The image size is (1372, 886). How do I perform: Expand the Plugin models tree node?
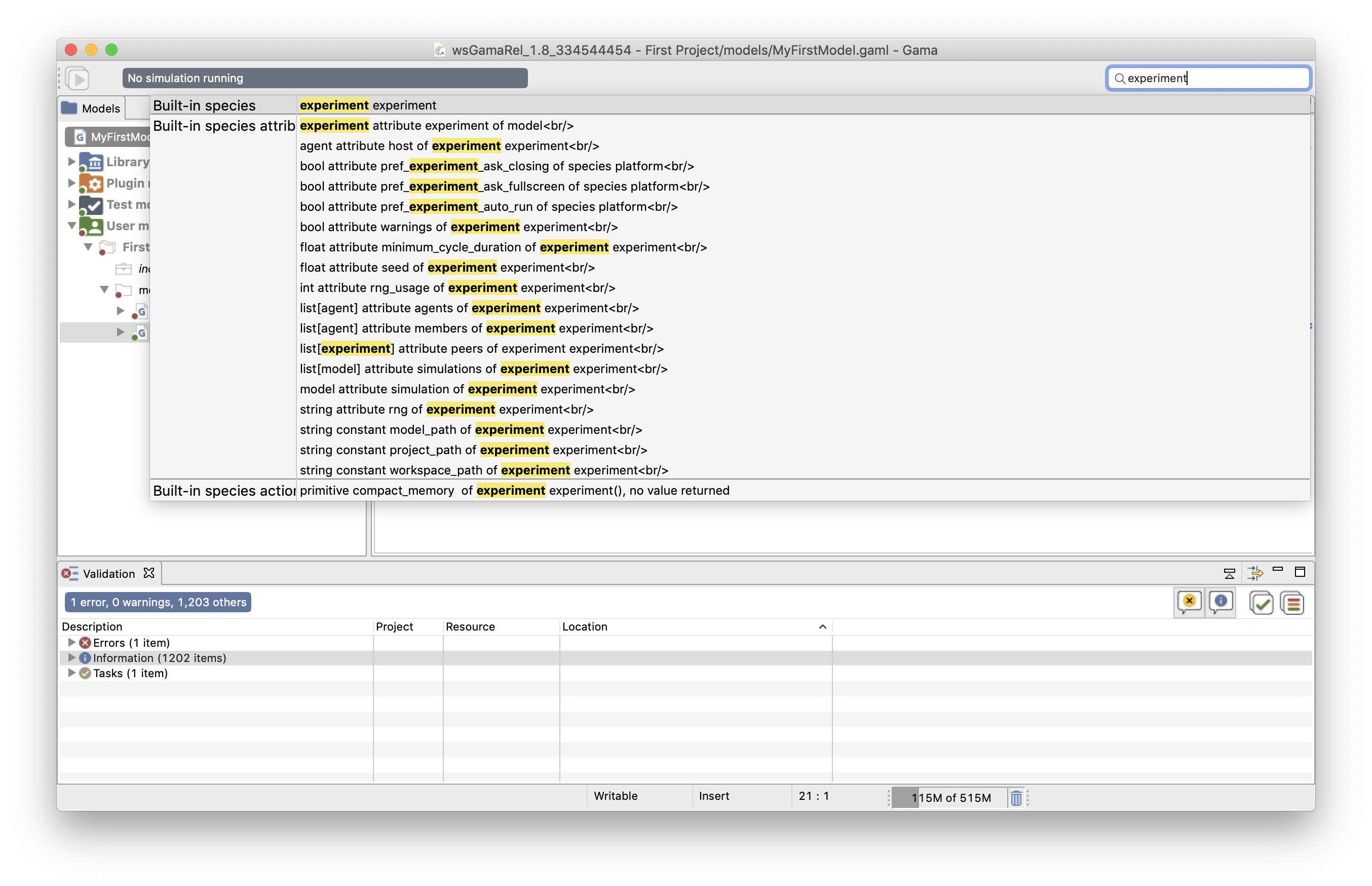click(71, 183)
